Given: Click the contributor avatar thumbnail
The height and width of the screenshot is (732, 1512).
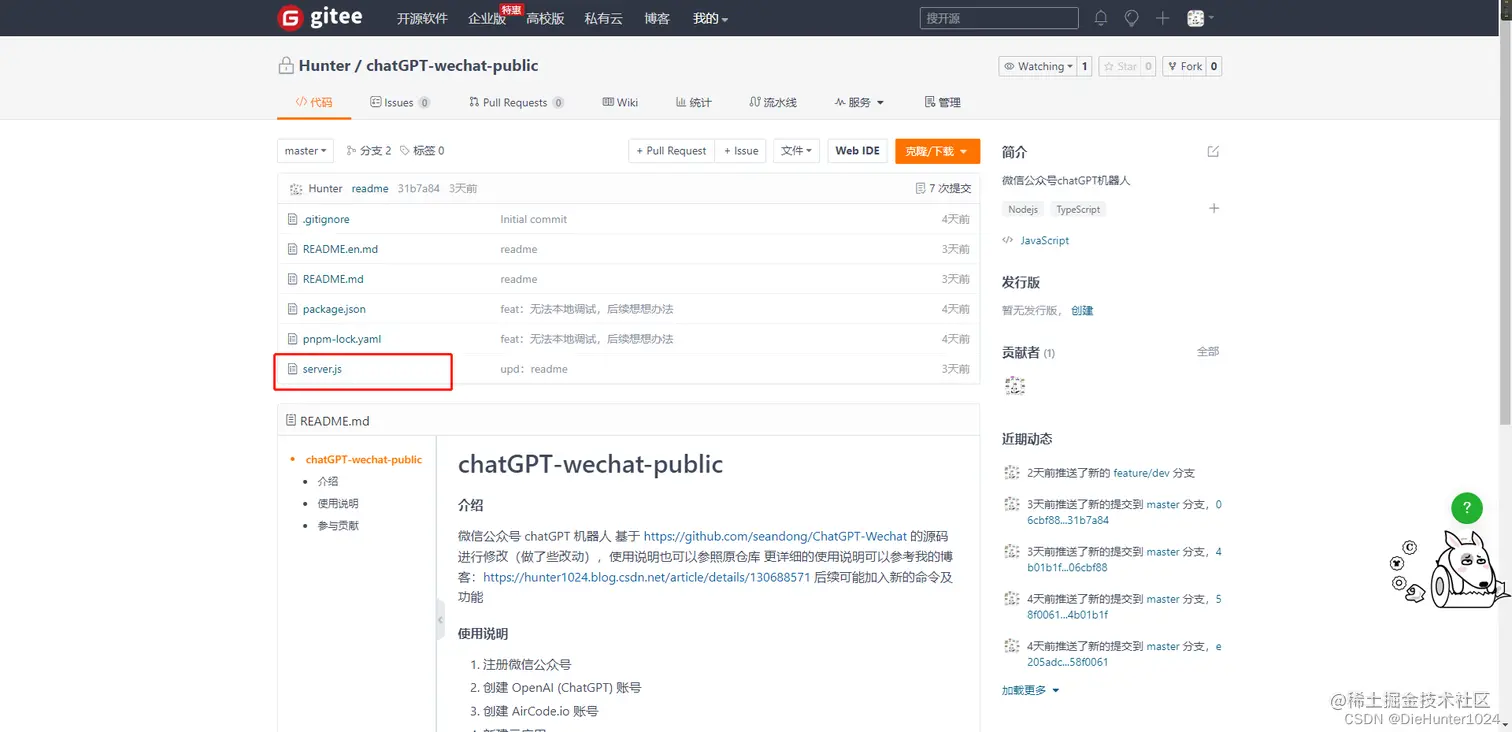Looking at the screenshot, I should tap(1015, 385).
